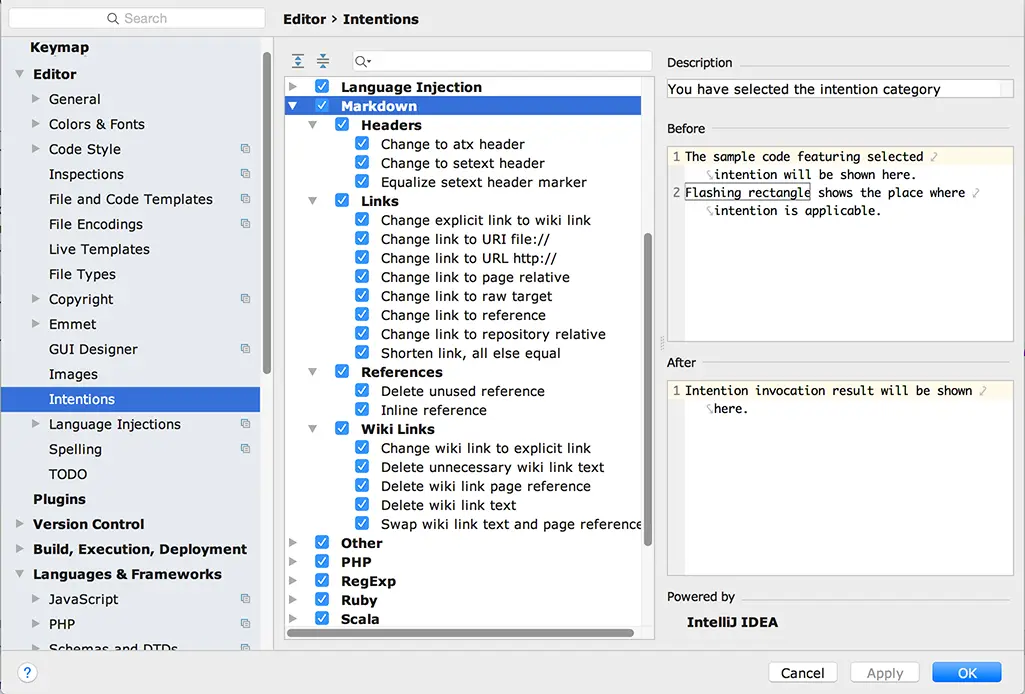The image size is (1025, 694).
Task: Click the project-level icon next to Inspections
Action: [245, 174]
